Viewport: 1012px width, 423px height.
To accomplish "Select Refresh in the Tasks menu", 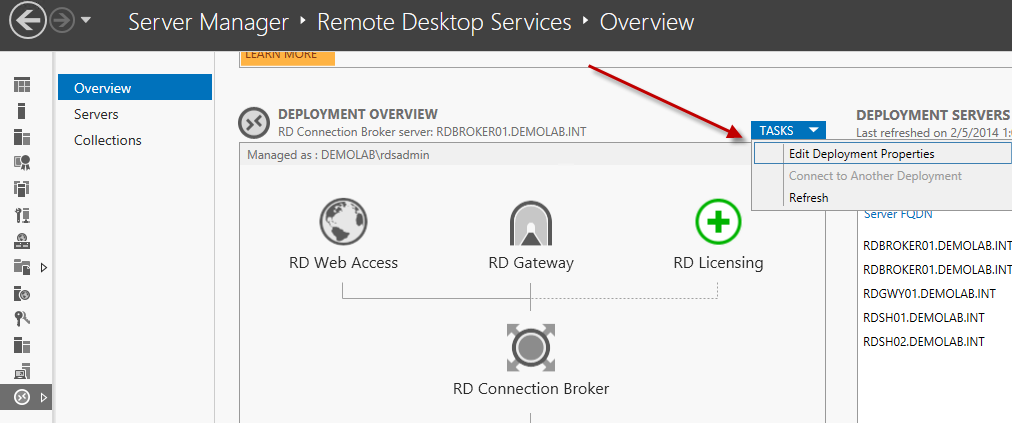I will click(808, 198).
